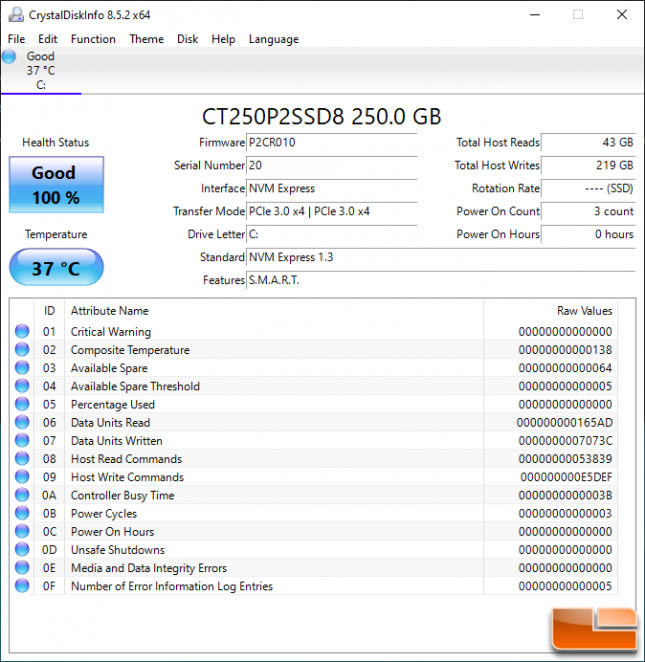This screenshot has width=645, height=662.
Task: Click status orb of Unsafe Shutdowns row
Action: [22, 549]
